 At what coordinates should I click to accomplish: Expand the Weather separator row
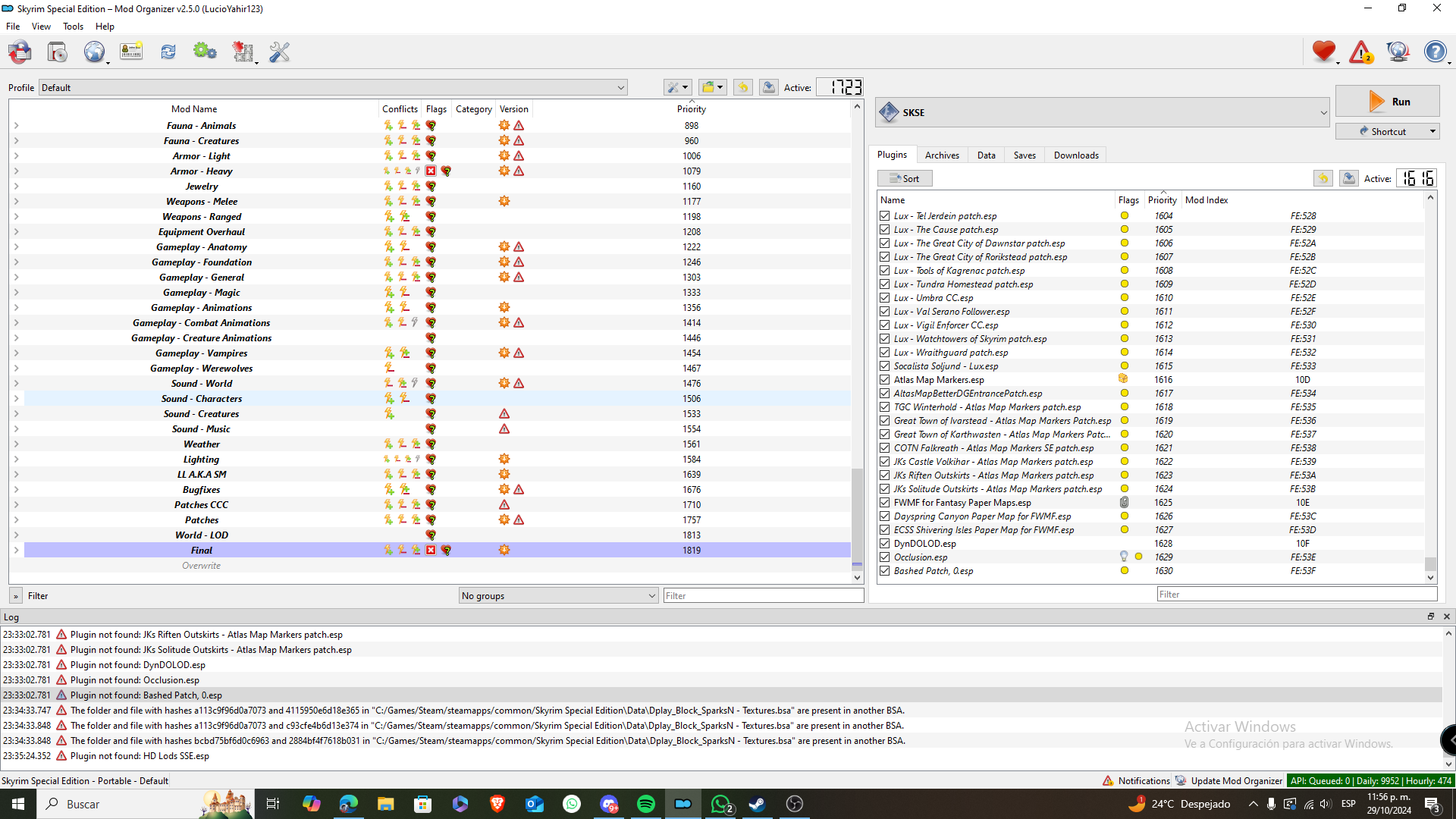(16, 444)
